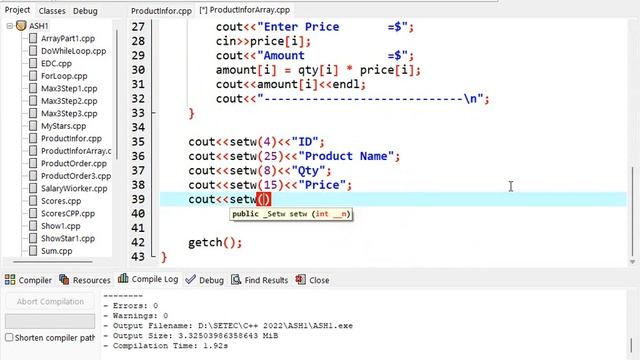Open Sum.cpp file
This screenshot has width=640, height=360.
pos(56,251)
